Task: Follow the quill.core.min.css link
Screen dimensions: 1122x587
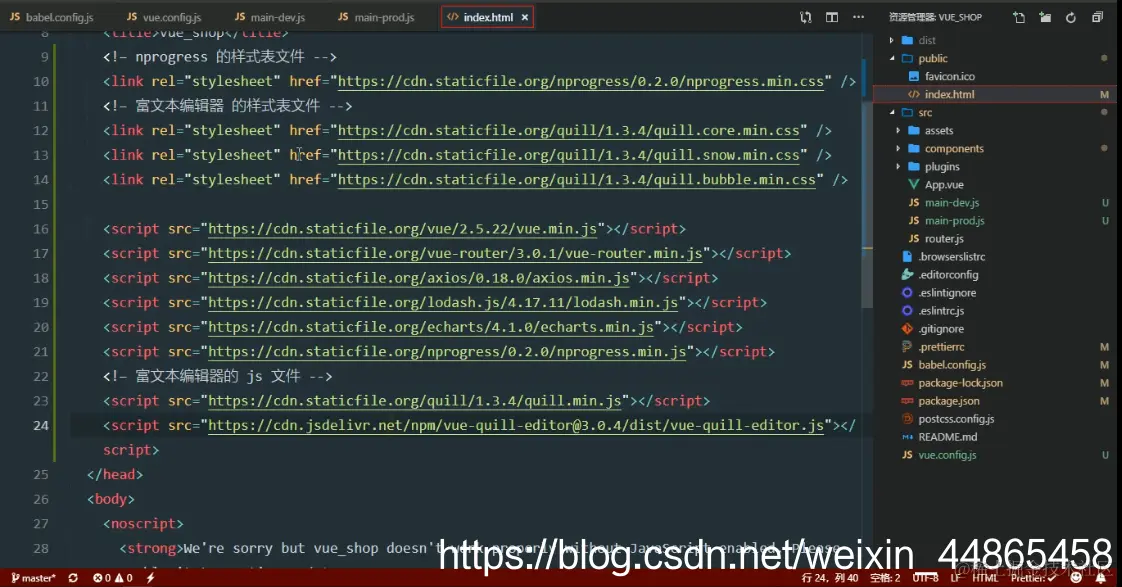Action: [568, 130]
